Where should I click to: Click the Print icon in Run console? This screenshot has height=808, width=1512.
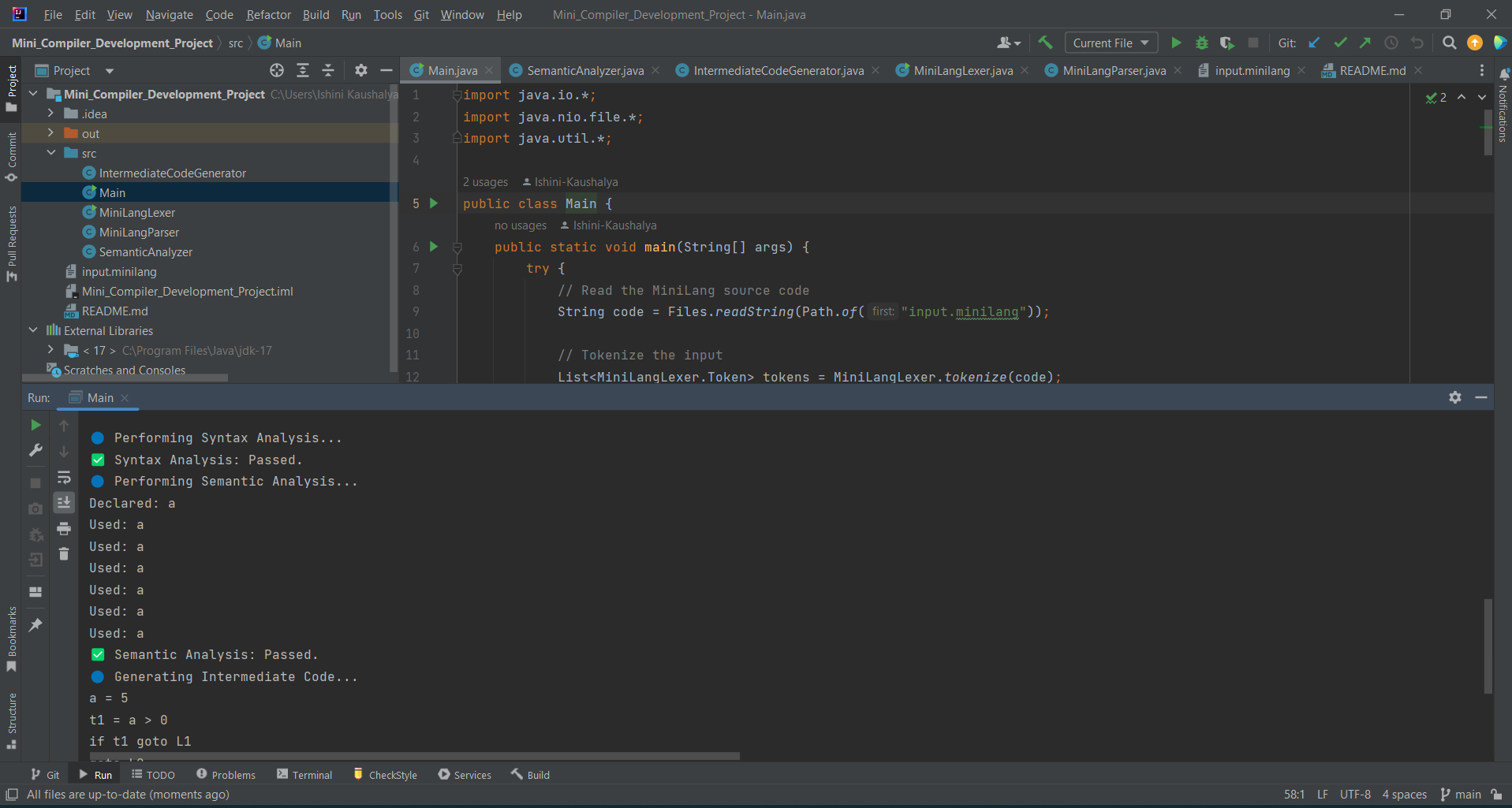point(64,528)
